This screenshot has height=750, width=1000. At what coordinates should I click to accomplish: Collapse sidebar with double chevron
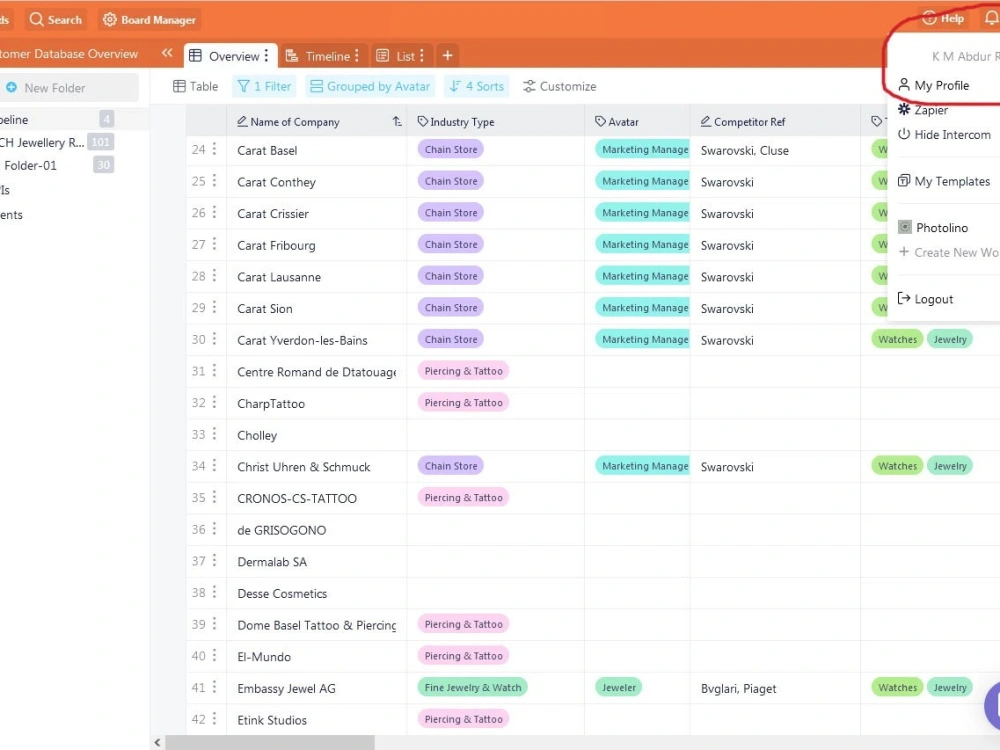pos(167,53)
